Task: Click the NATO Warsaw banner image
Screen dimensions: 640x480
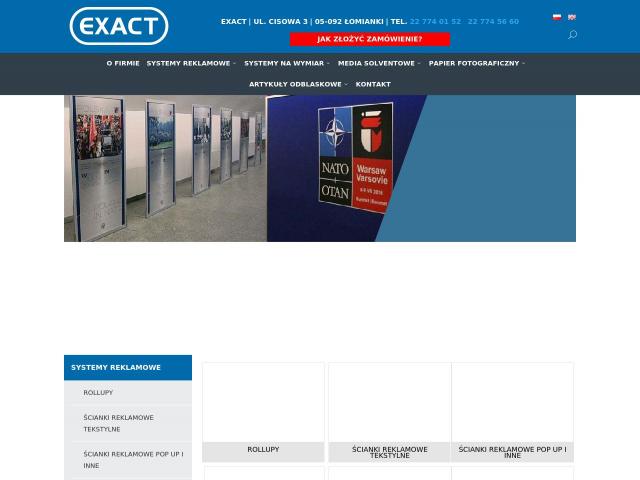Action: tap(320, 168)
